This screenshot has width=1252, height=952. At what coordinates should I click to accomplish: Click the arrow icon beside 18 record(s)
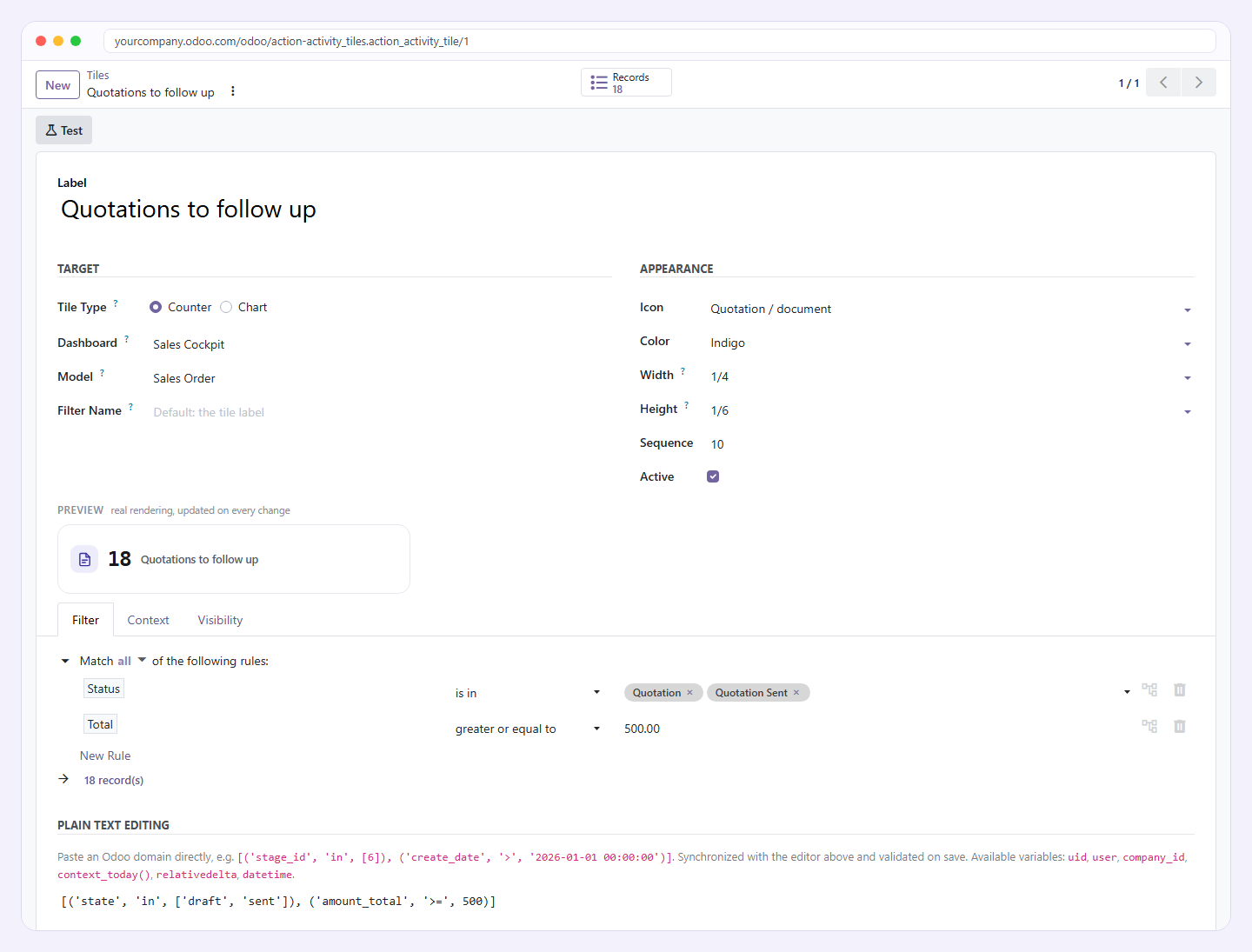point(63,779)
